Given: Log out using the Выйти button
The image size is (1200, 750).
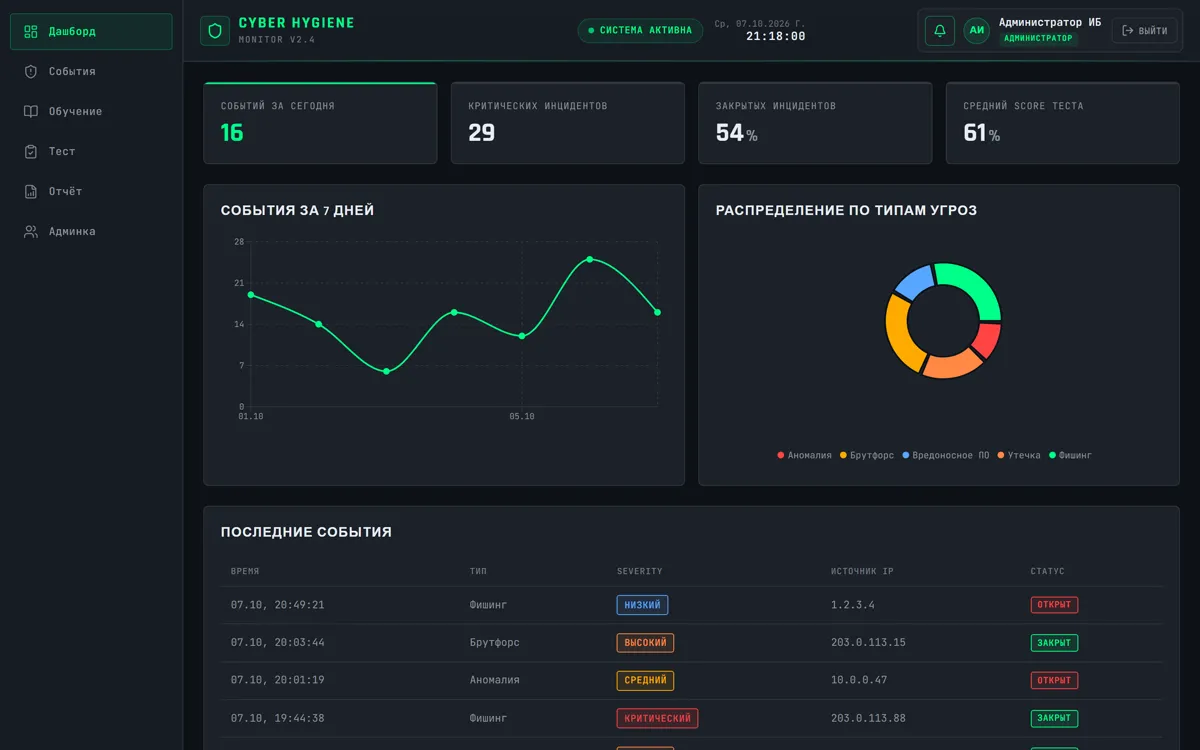Looking at the screenshot, I should (x=1144, y=31).
